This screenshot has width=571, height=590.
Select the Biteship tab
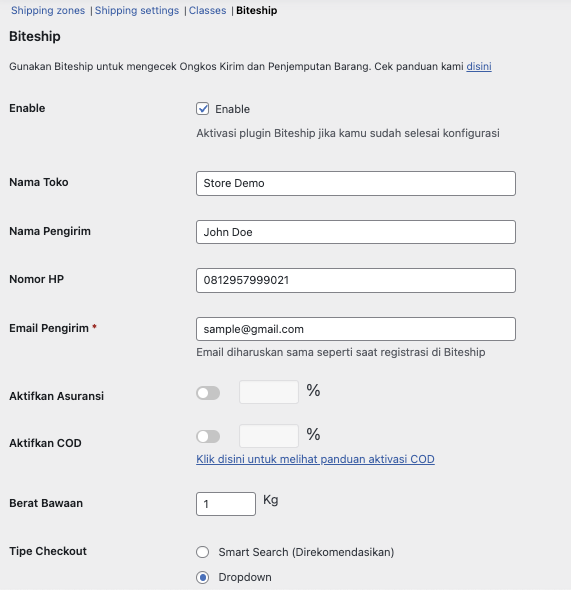coord(257,11)
